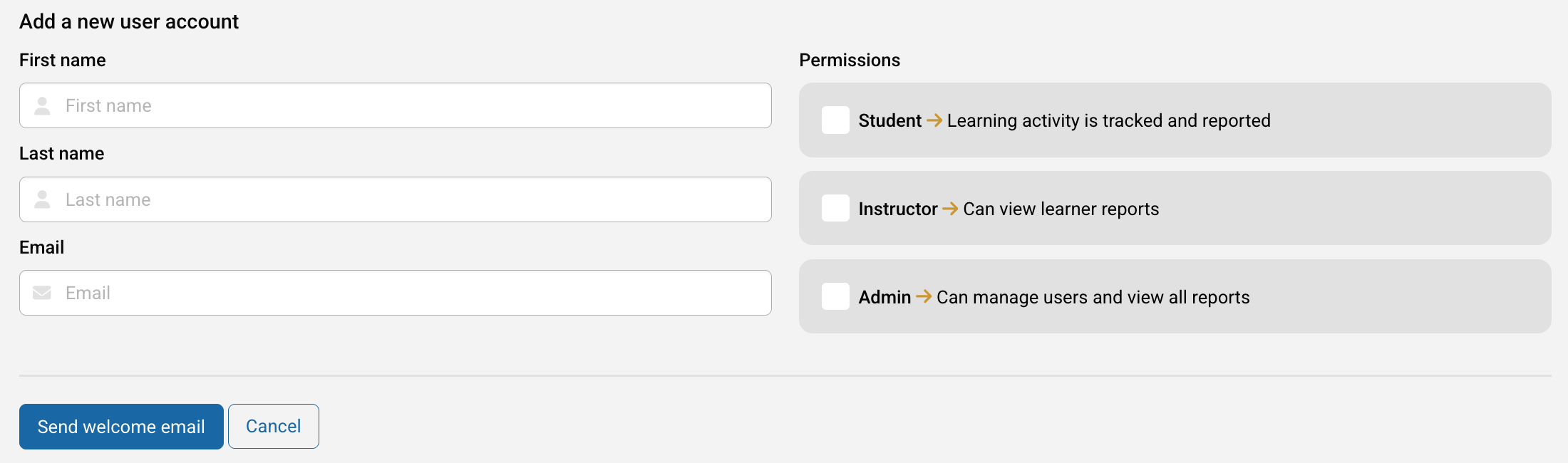The height and width of the screenshot is (463, 1568).
Task: Click the envelope icon in Email field
Action: [42, 293]
